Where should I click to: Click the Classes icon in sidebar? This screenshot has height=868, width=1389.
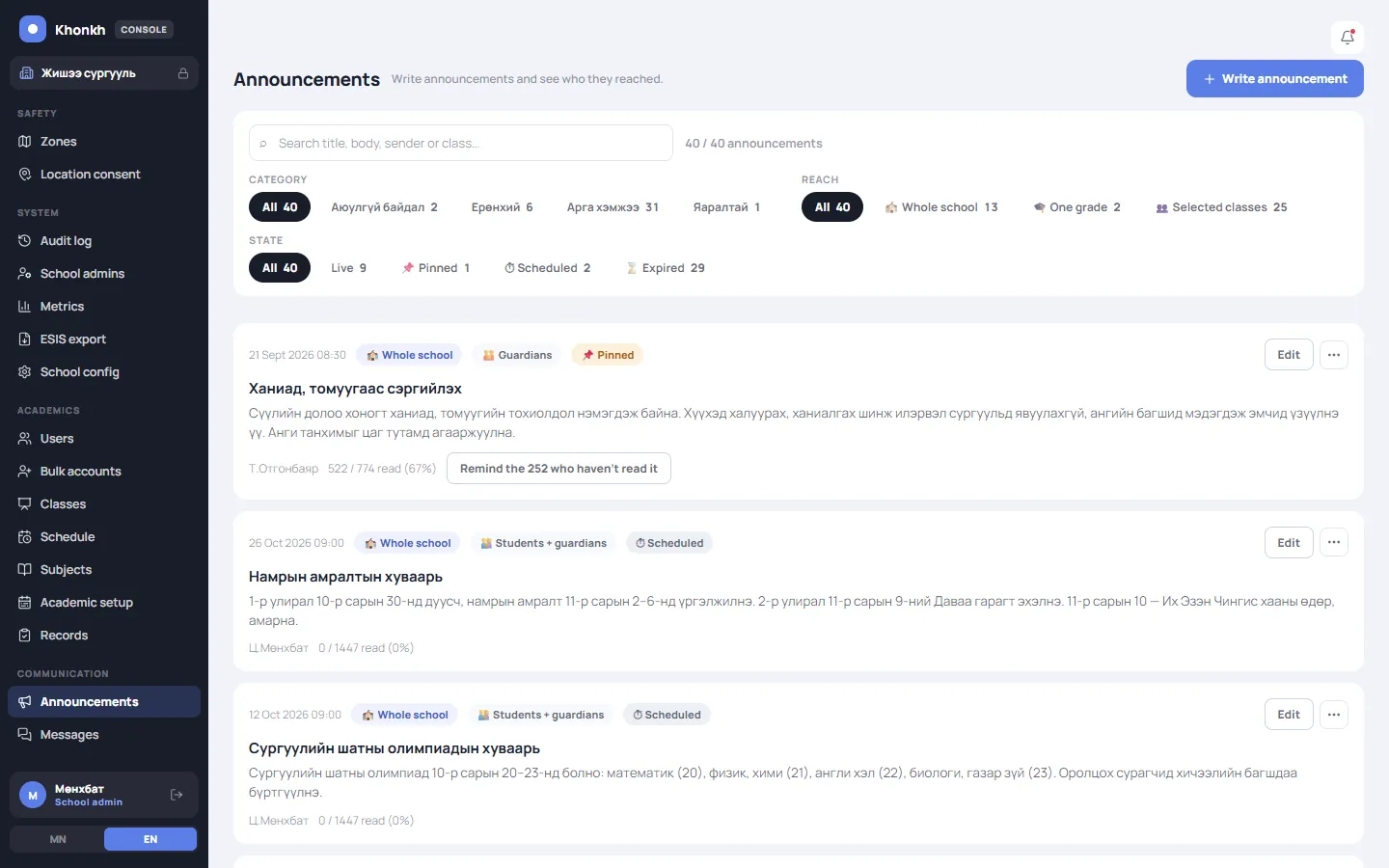(25, 504)
